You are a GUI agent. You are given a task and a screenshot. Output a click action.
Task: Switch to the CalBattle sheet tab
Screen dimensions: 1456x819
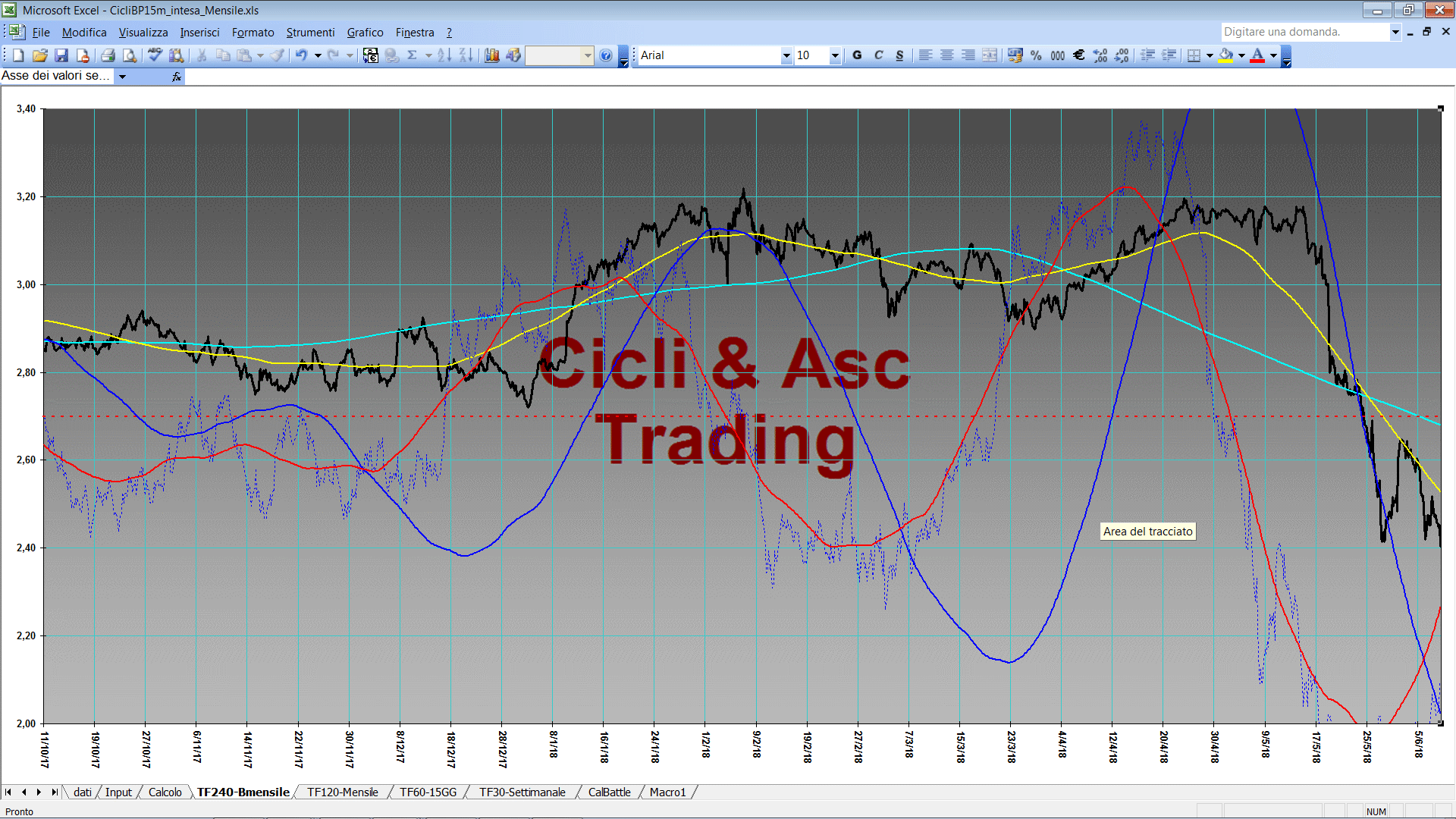click(x=610, y=792)
